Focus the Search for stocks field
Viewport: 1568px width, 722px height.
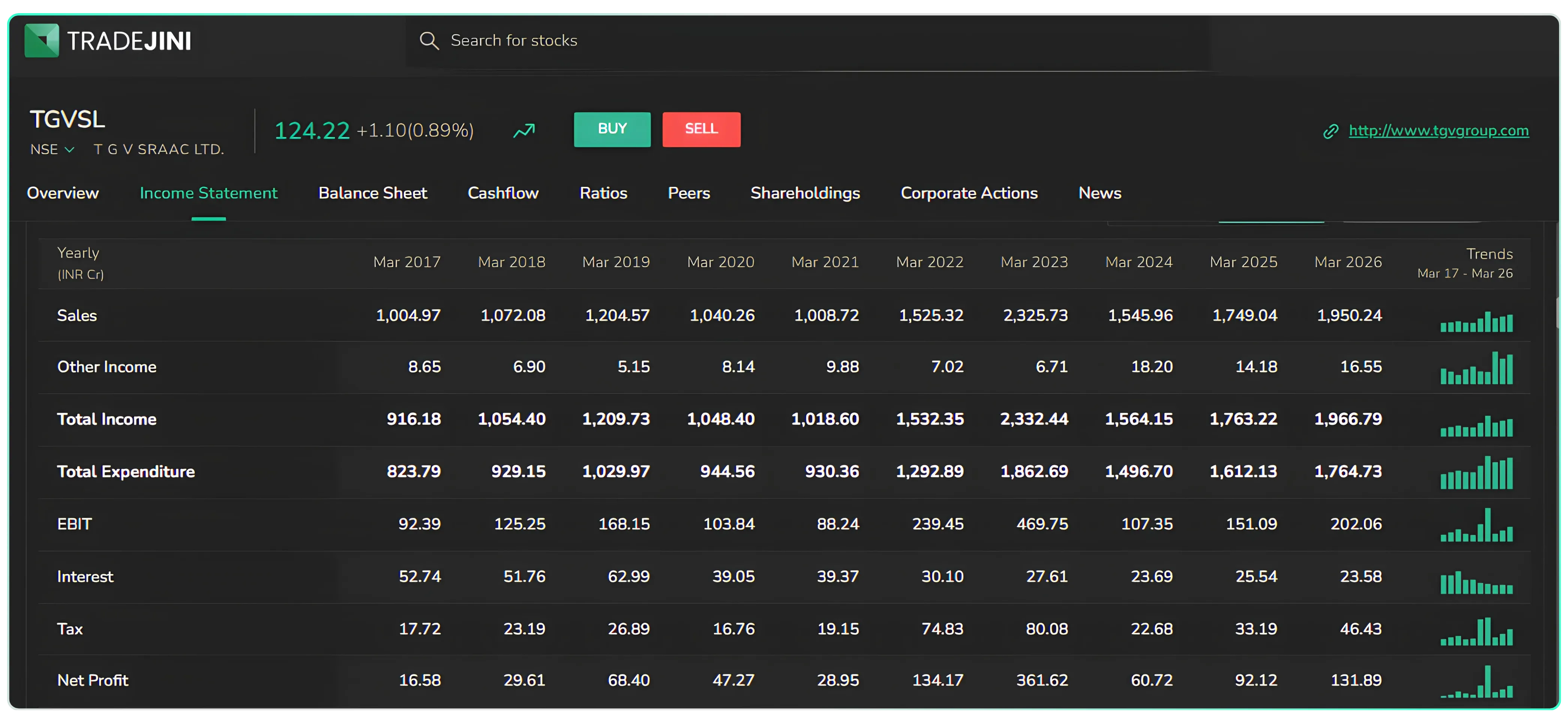click(x=808, y=41)
